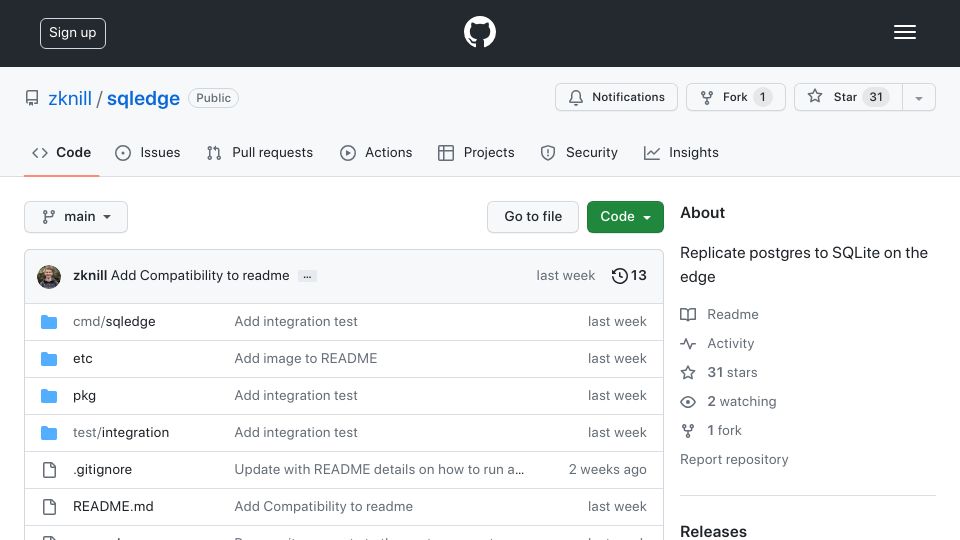The height and width of the screenshot is (540, 960).
Task: Click the watching eye icon
Action: (x=688, y=402)
